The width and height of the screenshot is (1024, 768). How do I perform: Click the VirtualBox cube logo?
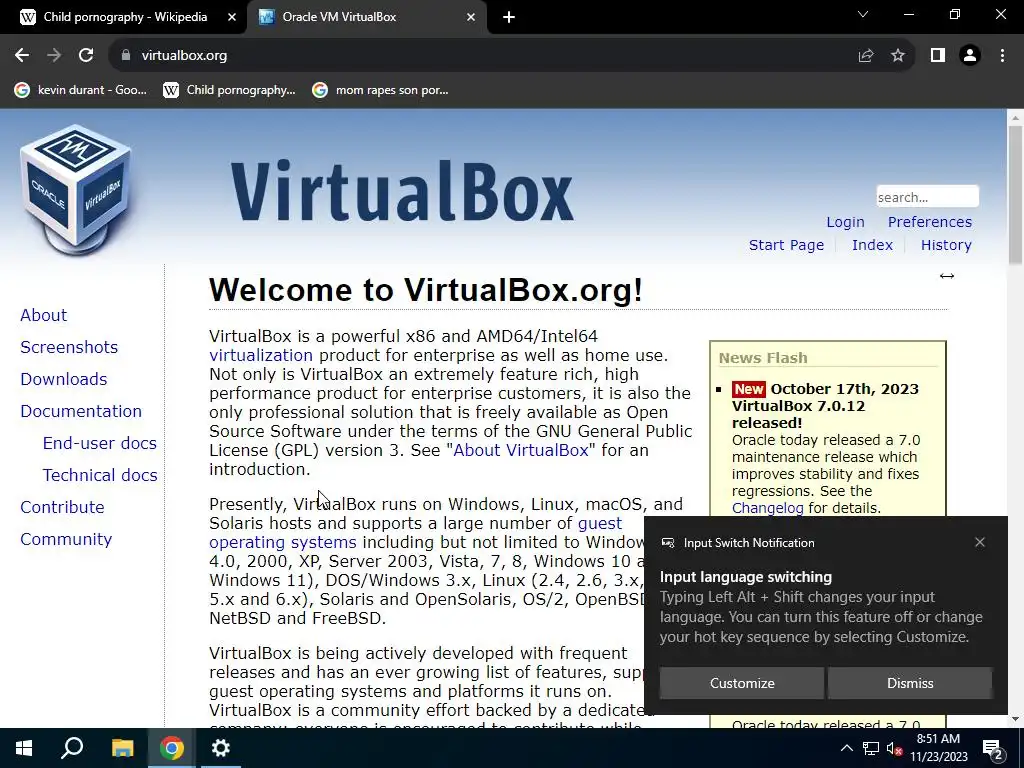click(x=76, y=189)
